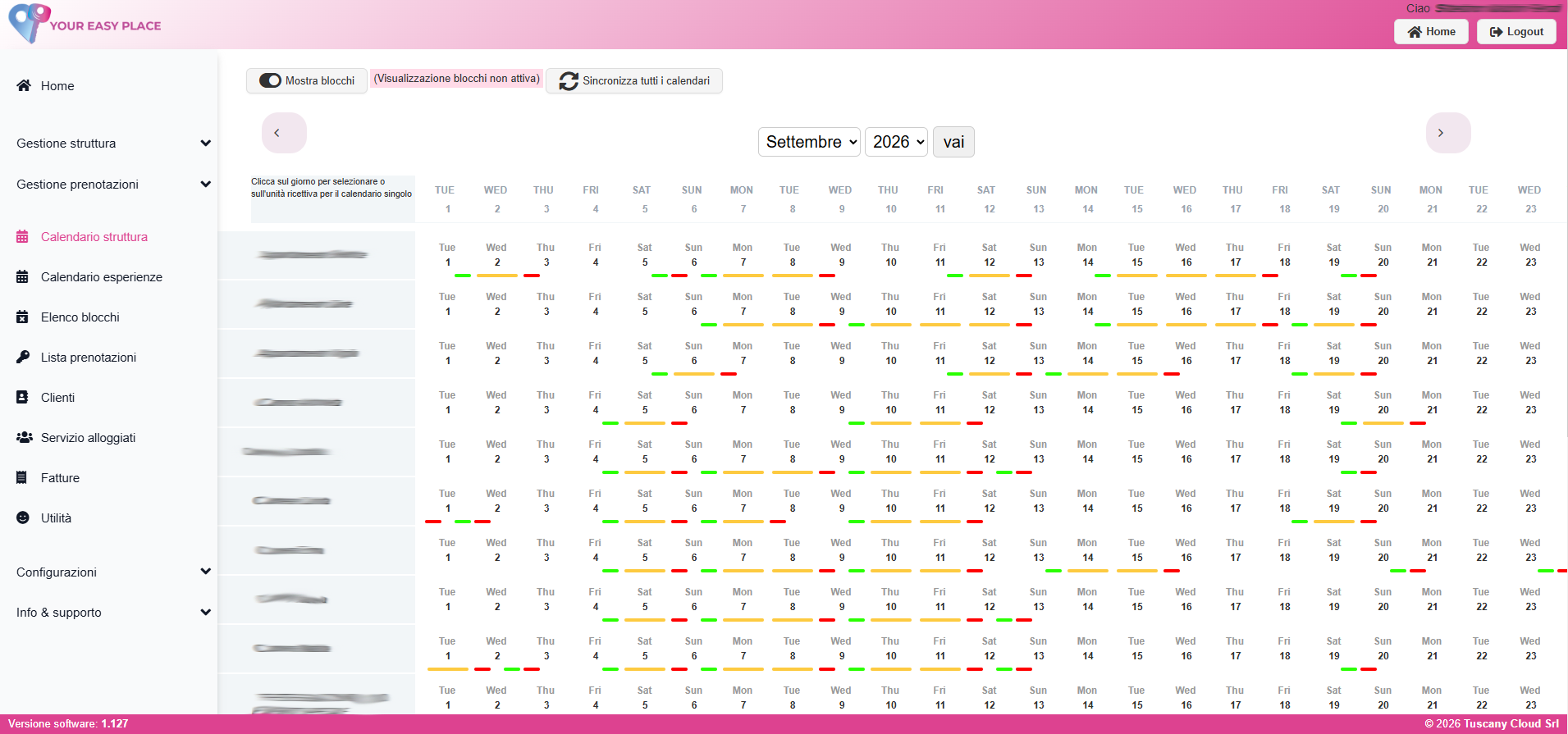This screenshot has height=734, width=1568.
Task: Click the fourth blurred unit name
Action: [298, 403]
